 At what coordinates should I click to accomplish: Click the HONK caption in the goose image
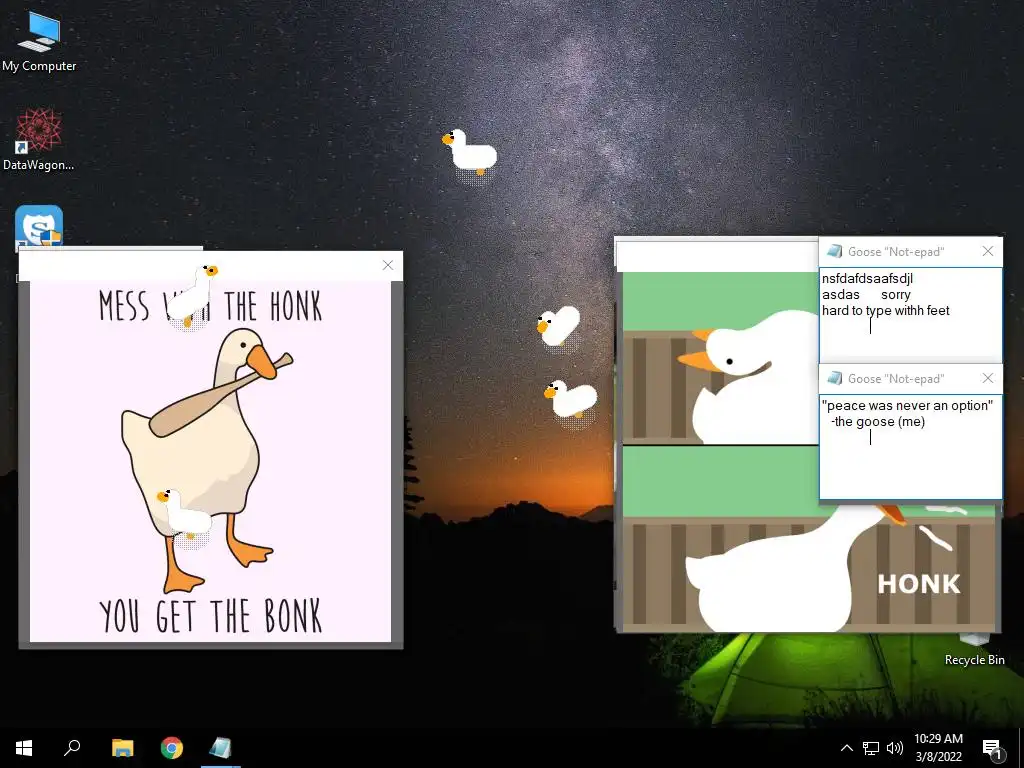[x=919, y=584]
